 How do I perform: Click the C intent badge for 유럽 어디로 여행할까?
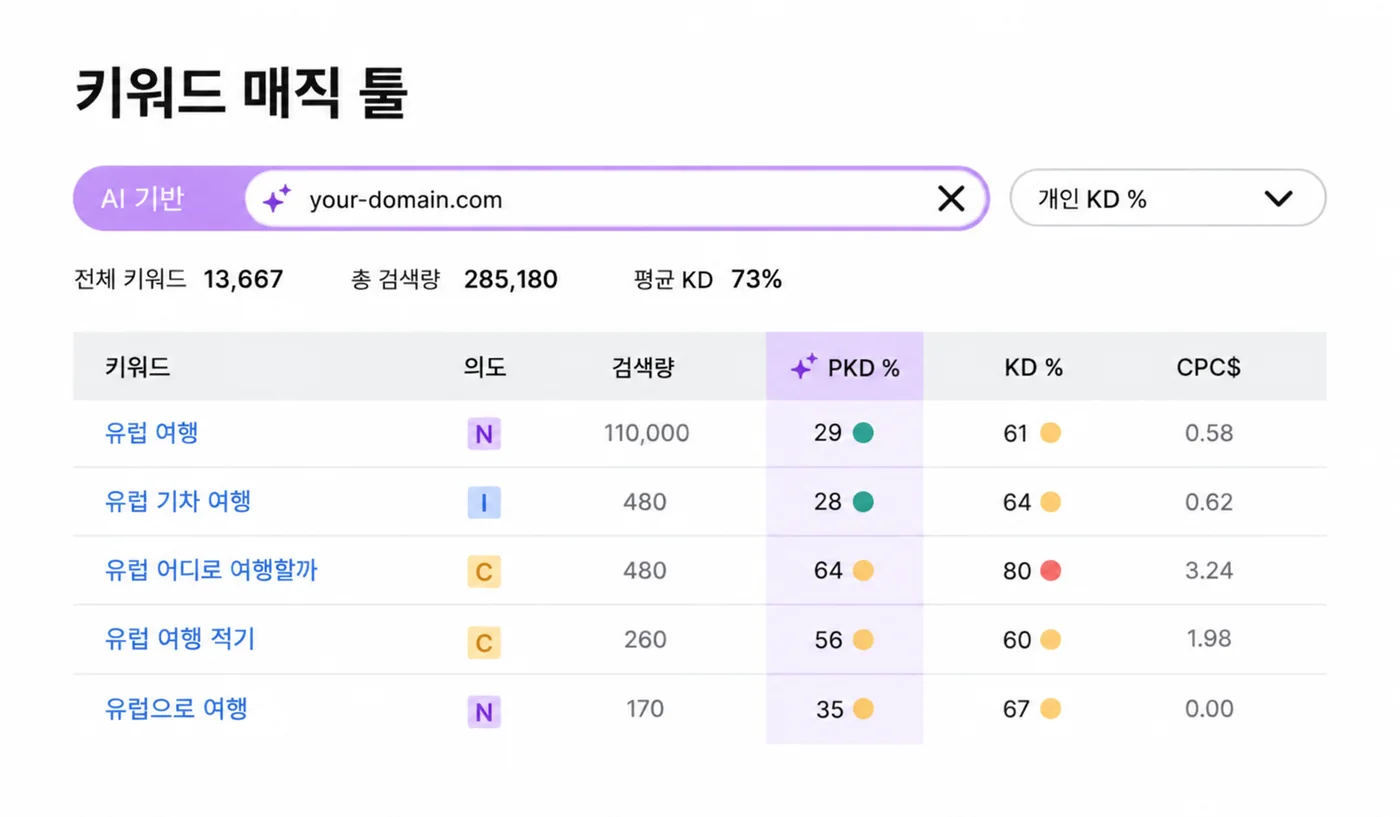pos(484,571)
